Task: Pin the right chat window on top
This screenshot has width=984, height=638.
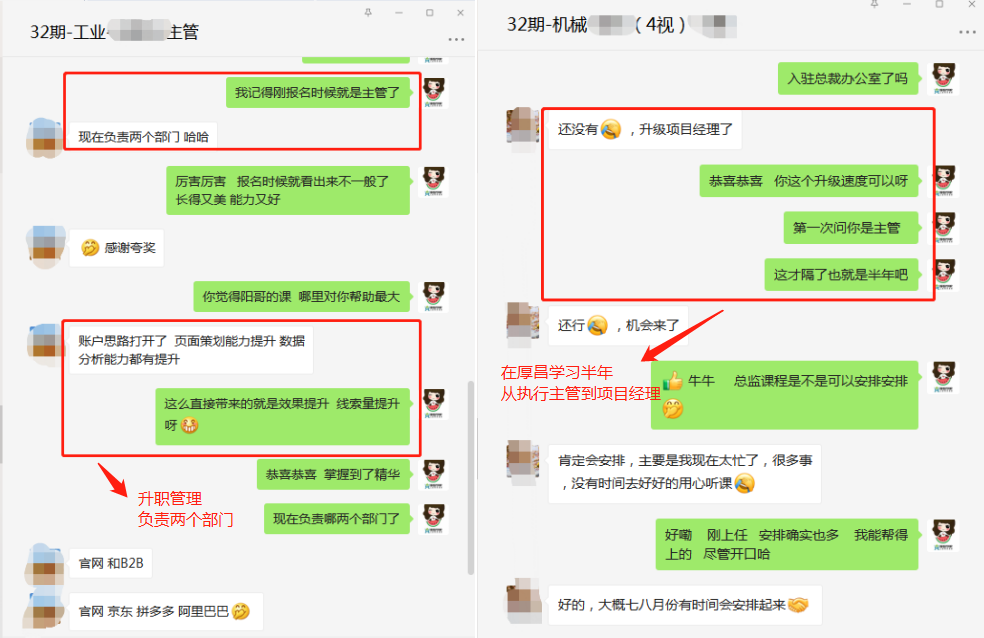Action: [874, 4]
